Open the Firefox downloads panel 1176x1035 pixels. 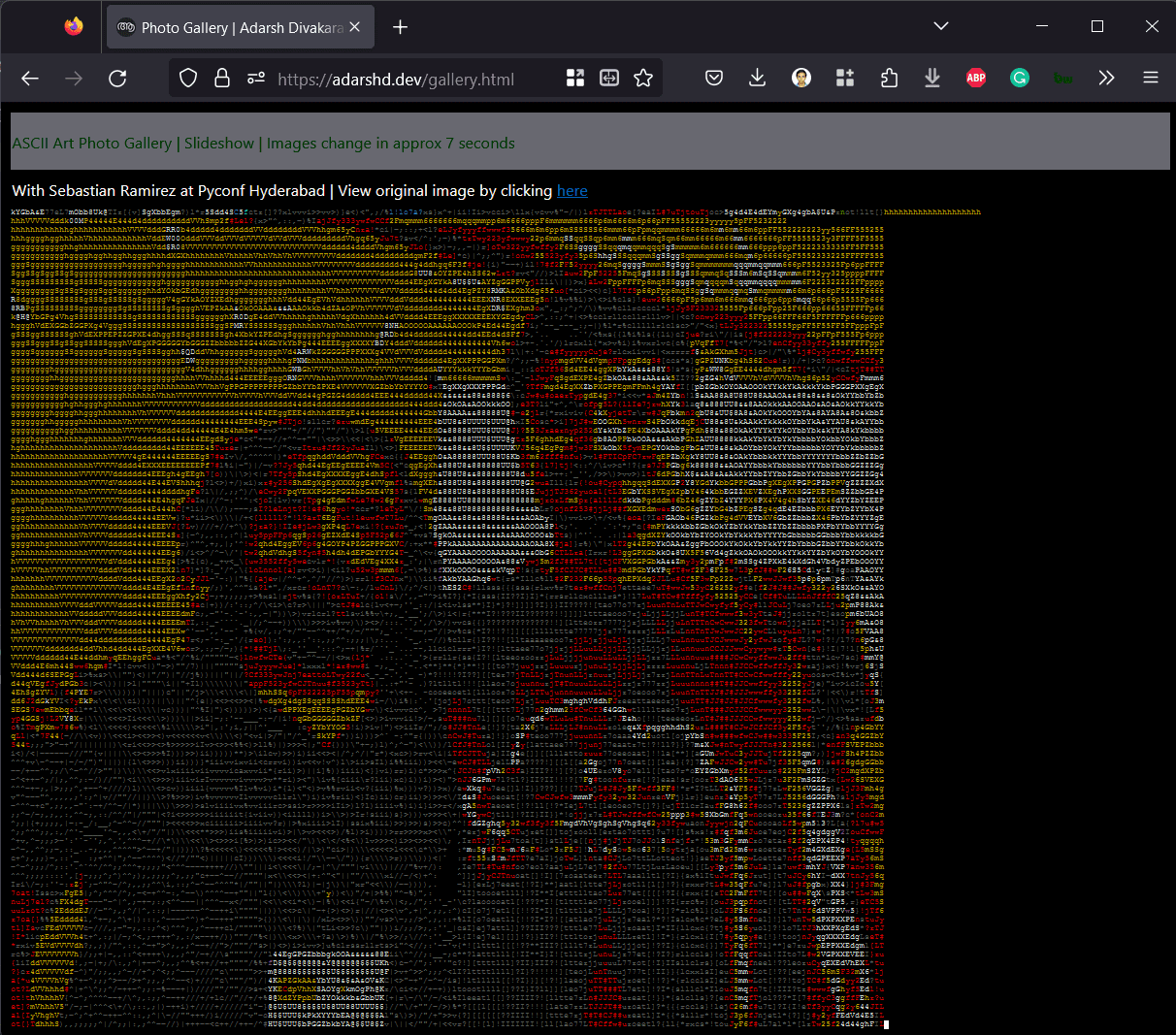pyautogui.click(x=758, y=79)
